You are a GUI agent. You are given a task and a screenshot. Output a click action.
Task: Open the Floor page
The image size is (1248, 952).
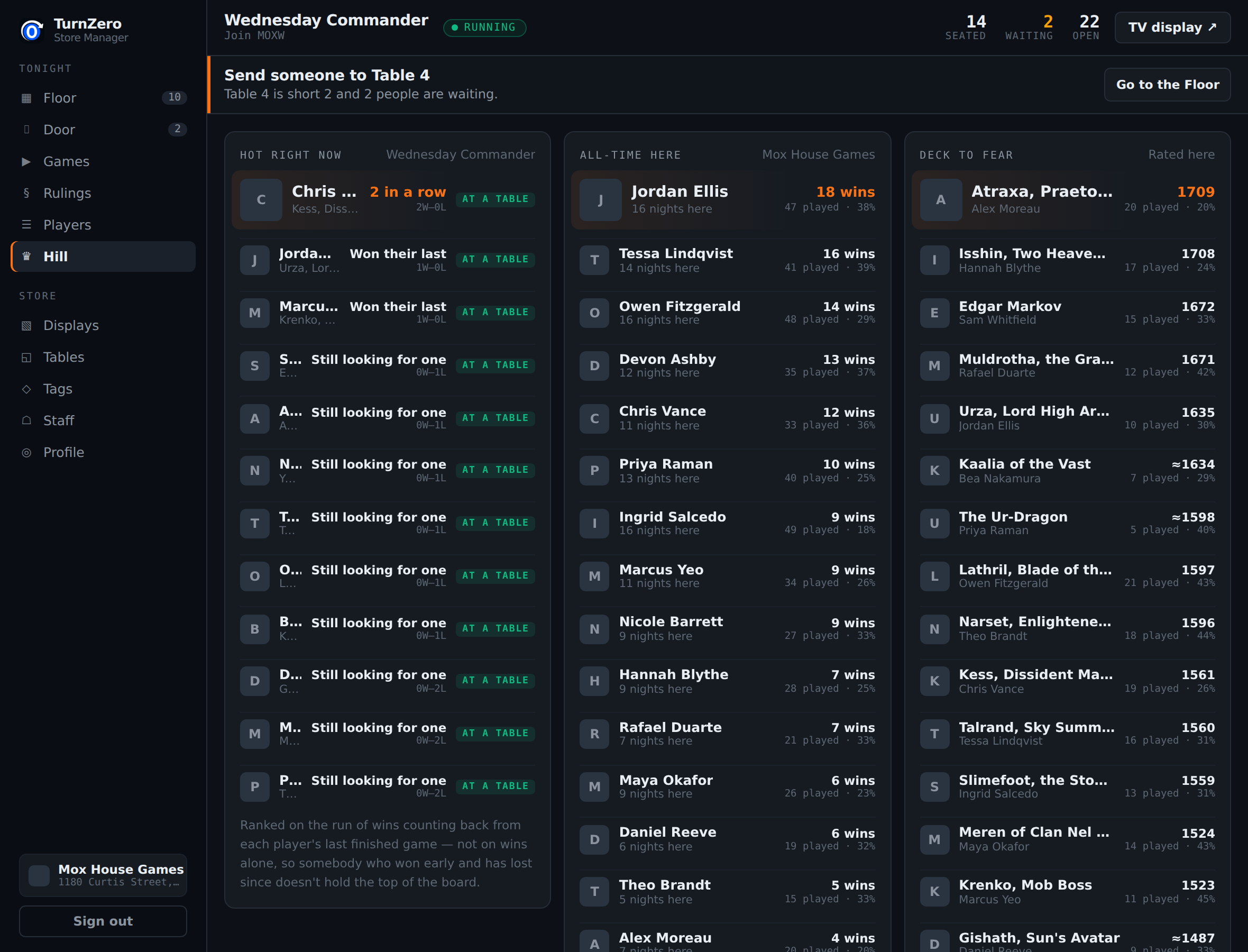pos(103,98)
